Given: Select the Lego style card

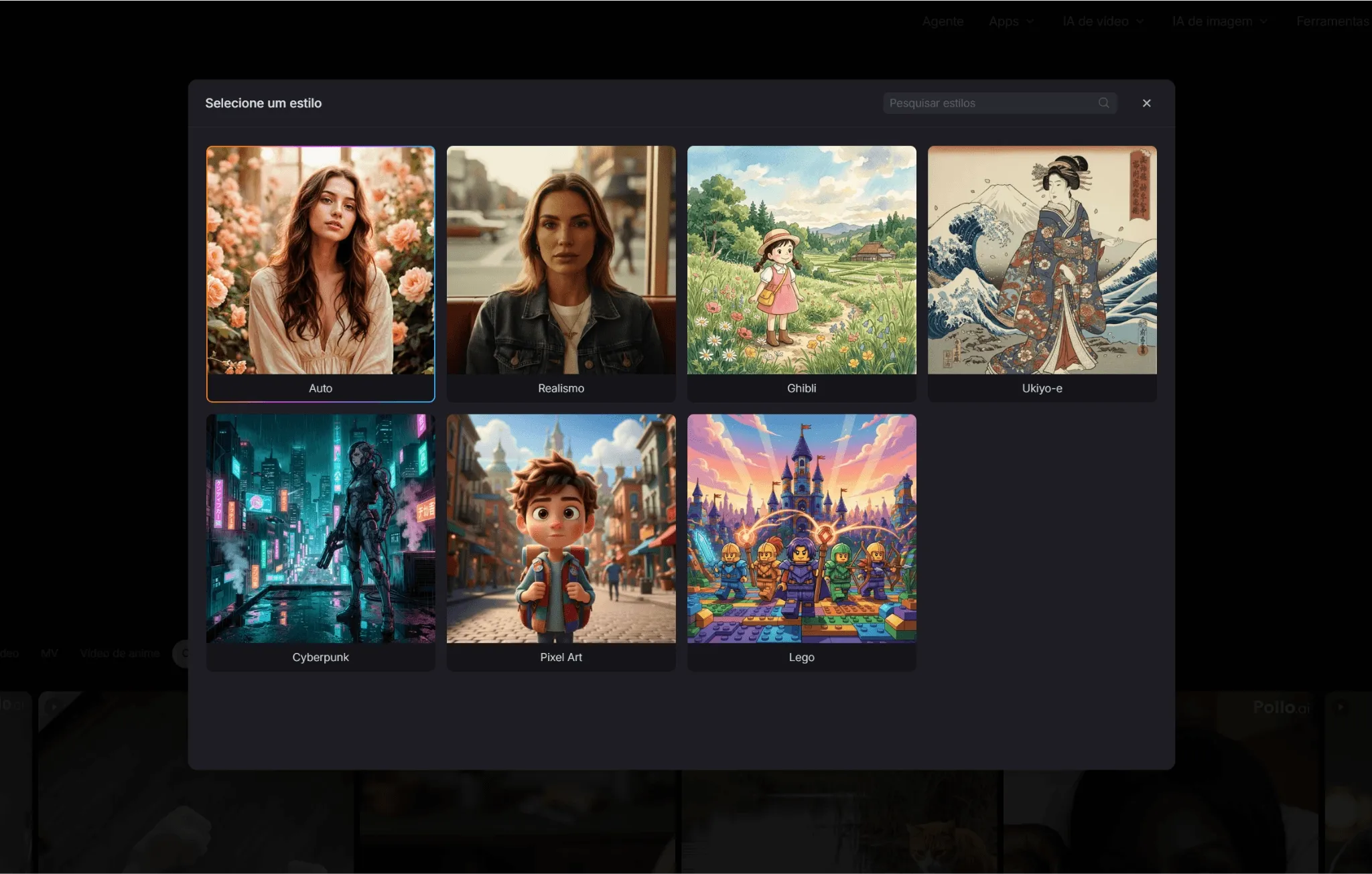Looking at the screenshot, I should click(802, 542).
